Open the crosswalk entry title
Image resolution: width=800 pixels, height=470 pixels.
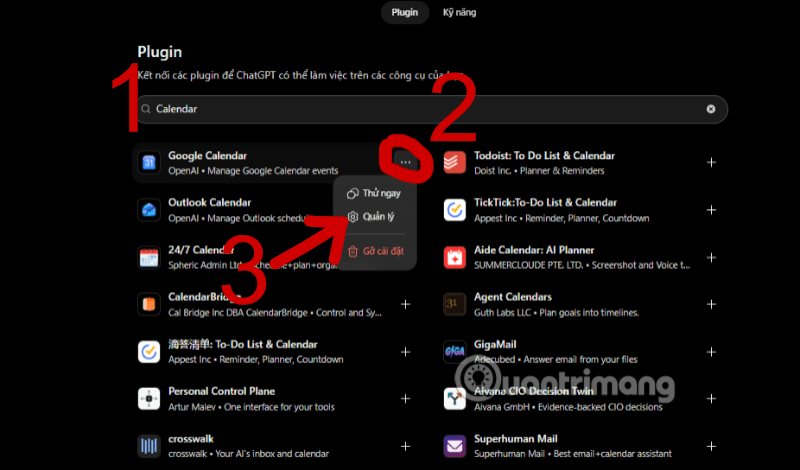coord(191,439)
